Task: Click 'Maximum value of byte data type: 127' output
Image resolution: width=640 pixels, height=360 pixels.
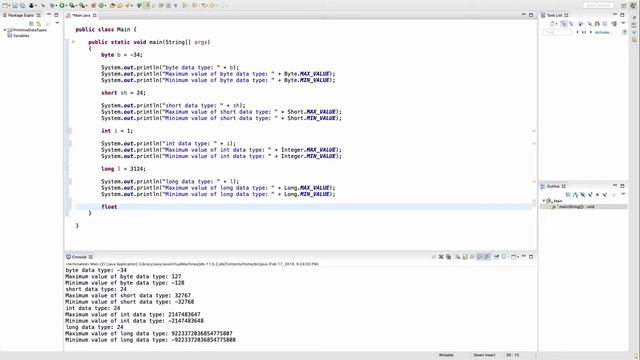Action: 123,276
